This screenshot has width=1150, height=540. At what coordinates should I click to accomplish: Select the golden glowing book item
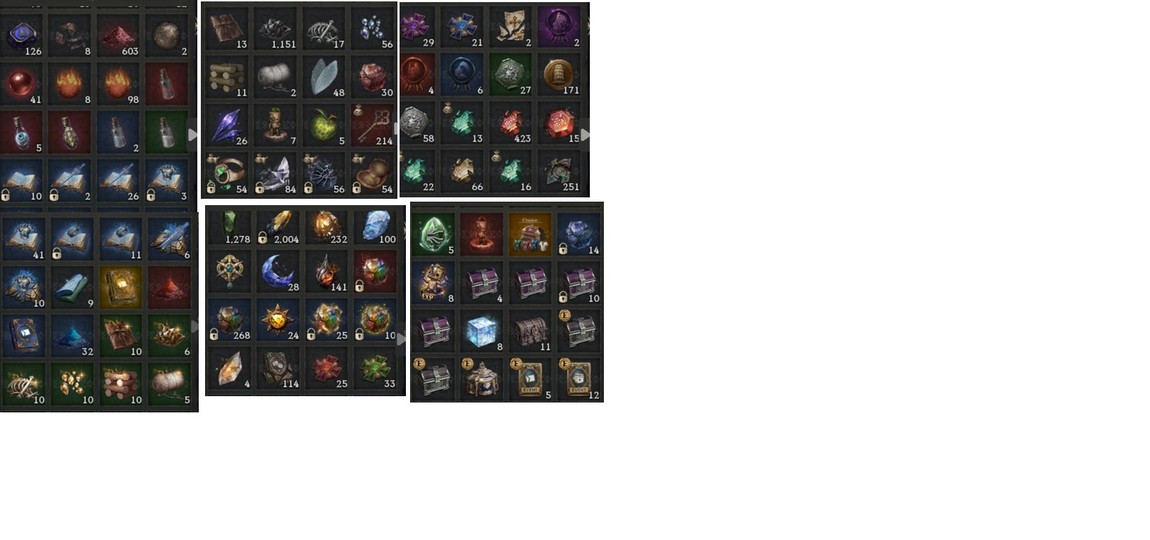pos(119,287)
